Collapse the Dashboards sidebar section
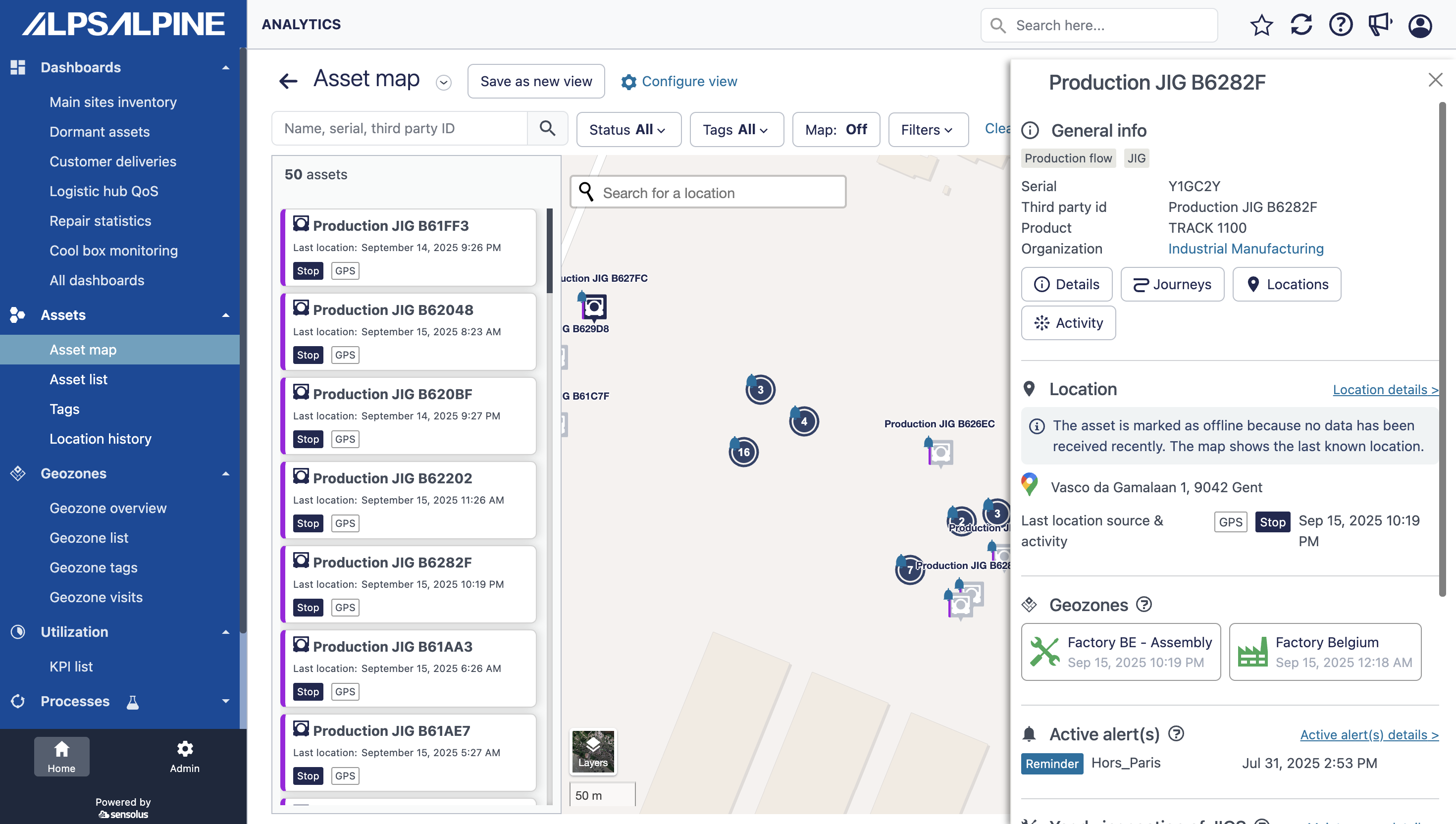Viewport: 1456px width, 824px height. coord(226,67)
